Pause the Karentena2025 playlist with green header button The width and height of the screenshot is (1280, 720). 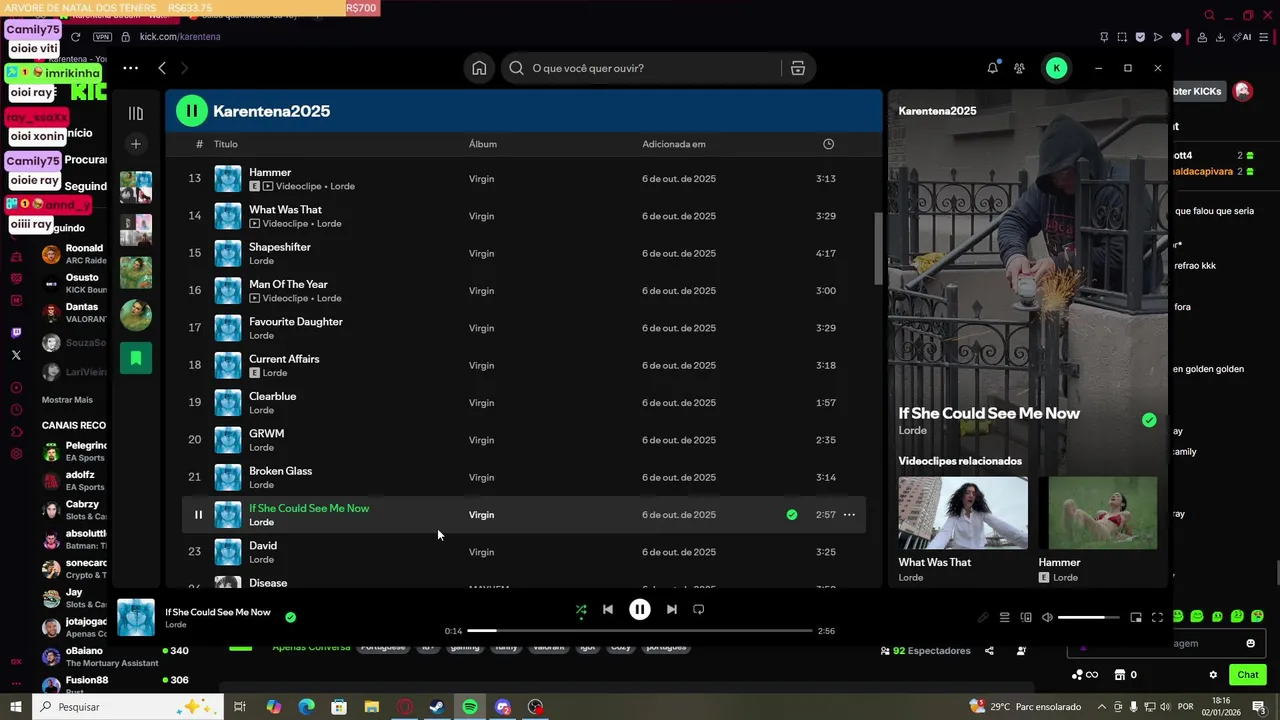192,111
